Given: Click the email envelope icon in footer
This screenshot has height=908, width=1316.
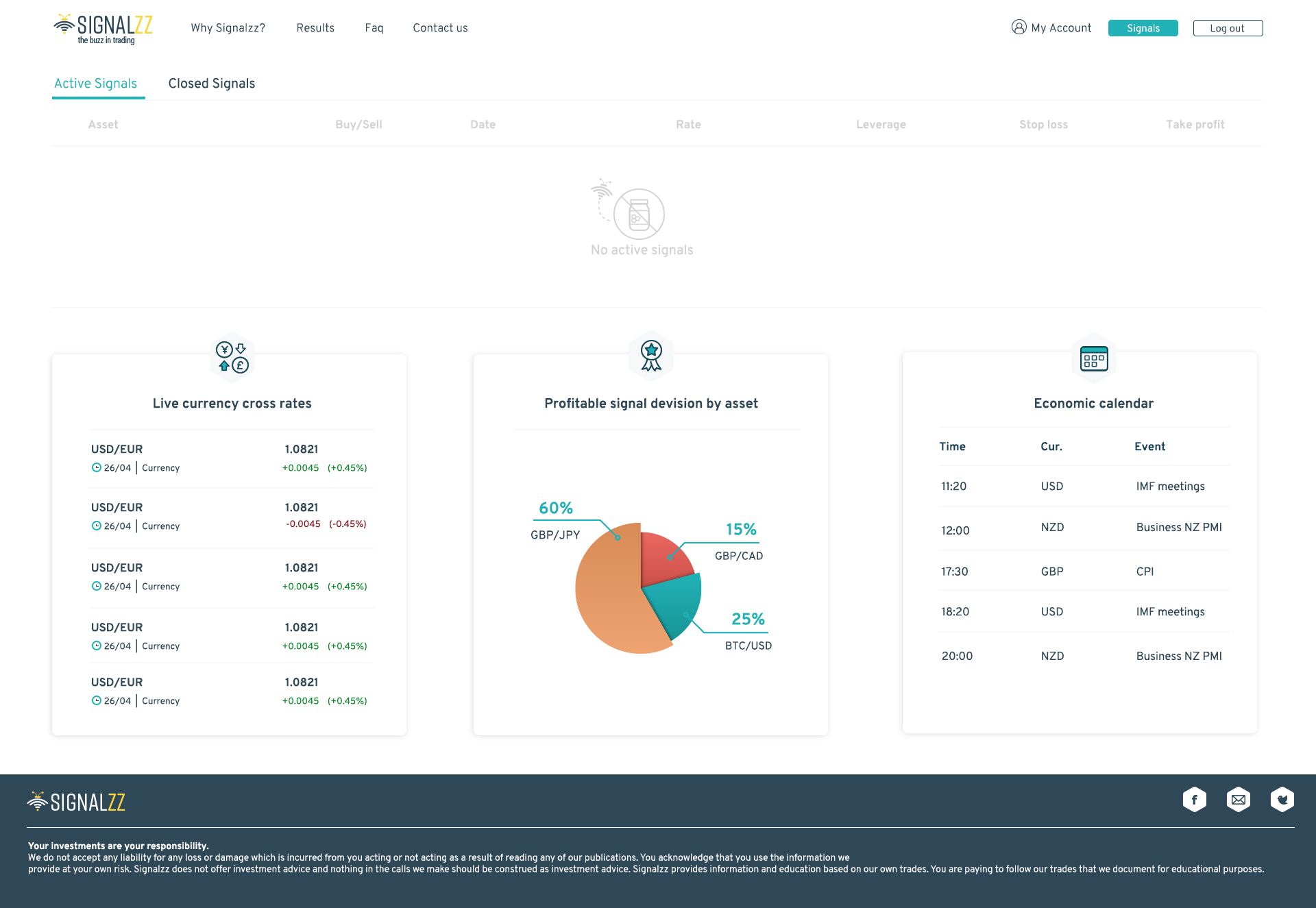Looking at the screenshot, I should pos(1238,799).
